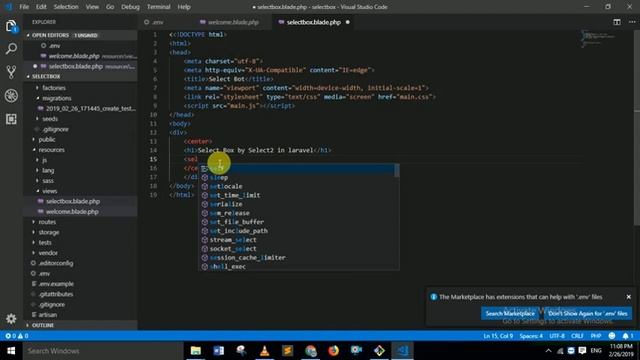The height and width of the screenshot is (360, 640).
Task: Expand the storage folder
Action: 49,232
